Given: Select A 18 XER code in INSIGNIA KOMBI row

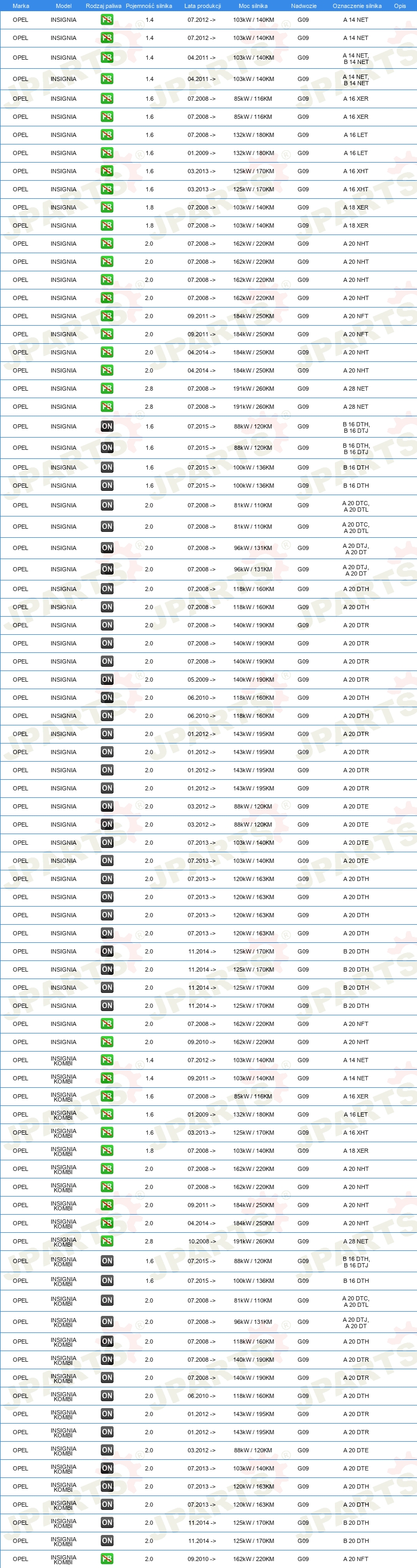Looking at the screenshot, I should click(x=356, y=1151).
